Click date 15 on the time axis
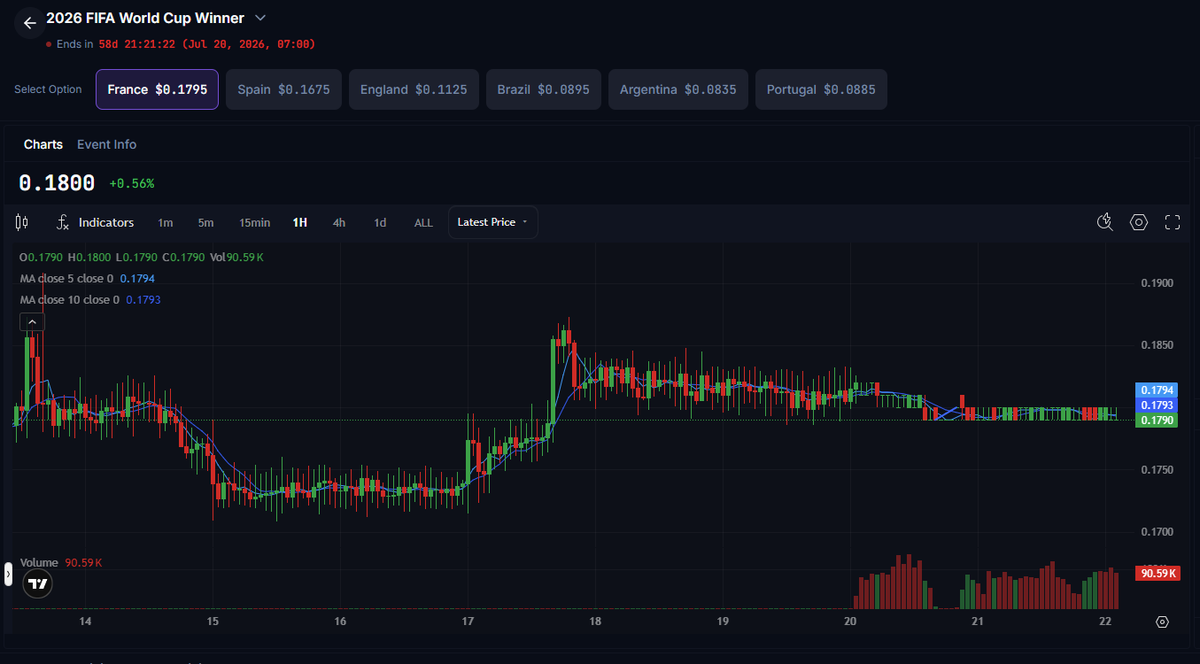Screen dimensions: 1200x664 212,621
